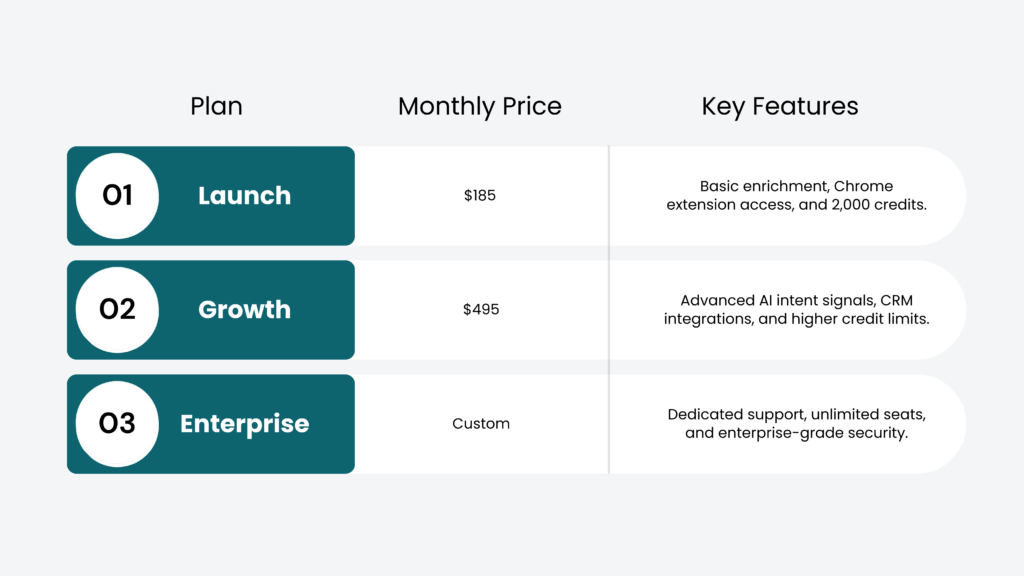Click the Key Features column header
Image resolution: width=1024 pixels, height=576 pixels.
point(780,106)
